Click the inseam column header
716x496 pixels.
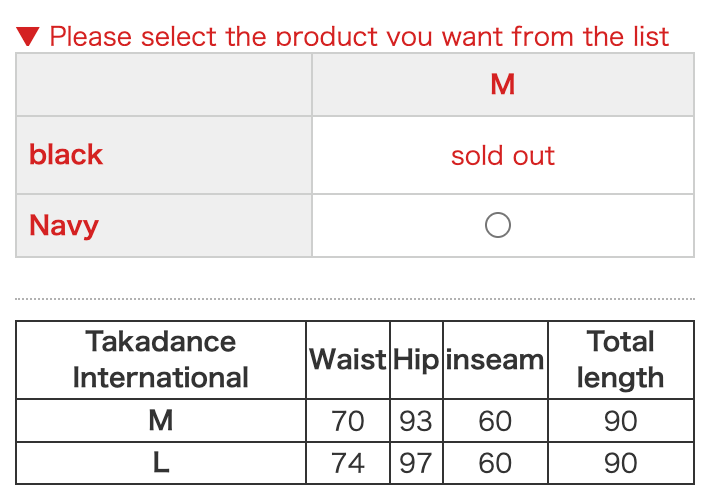(x=494, y=360)
